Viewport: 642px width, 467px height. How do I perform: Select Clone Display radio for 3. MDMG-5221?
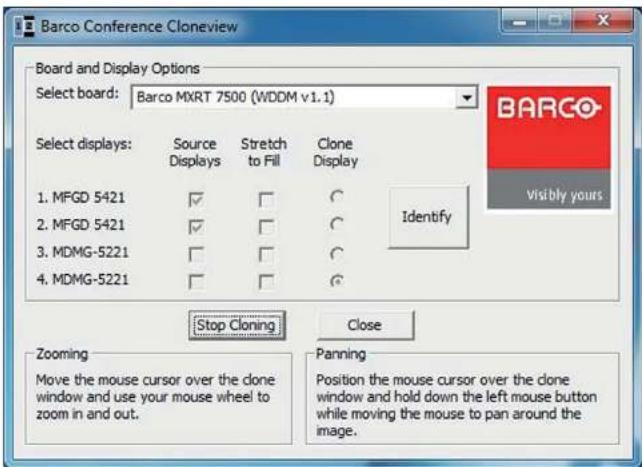(x=337, y=254)
